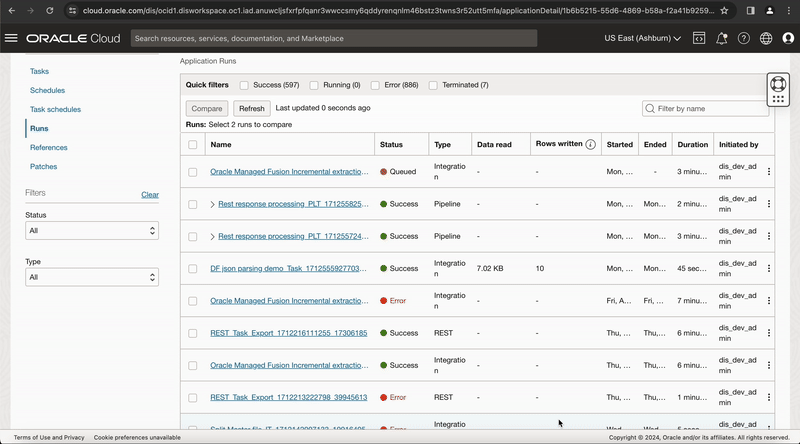Select checkbox for REST_Task_Export_1712216111255 run
This screenshot has height=444, width=800.
(192, 333)
